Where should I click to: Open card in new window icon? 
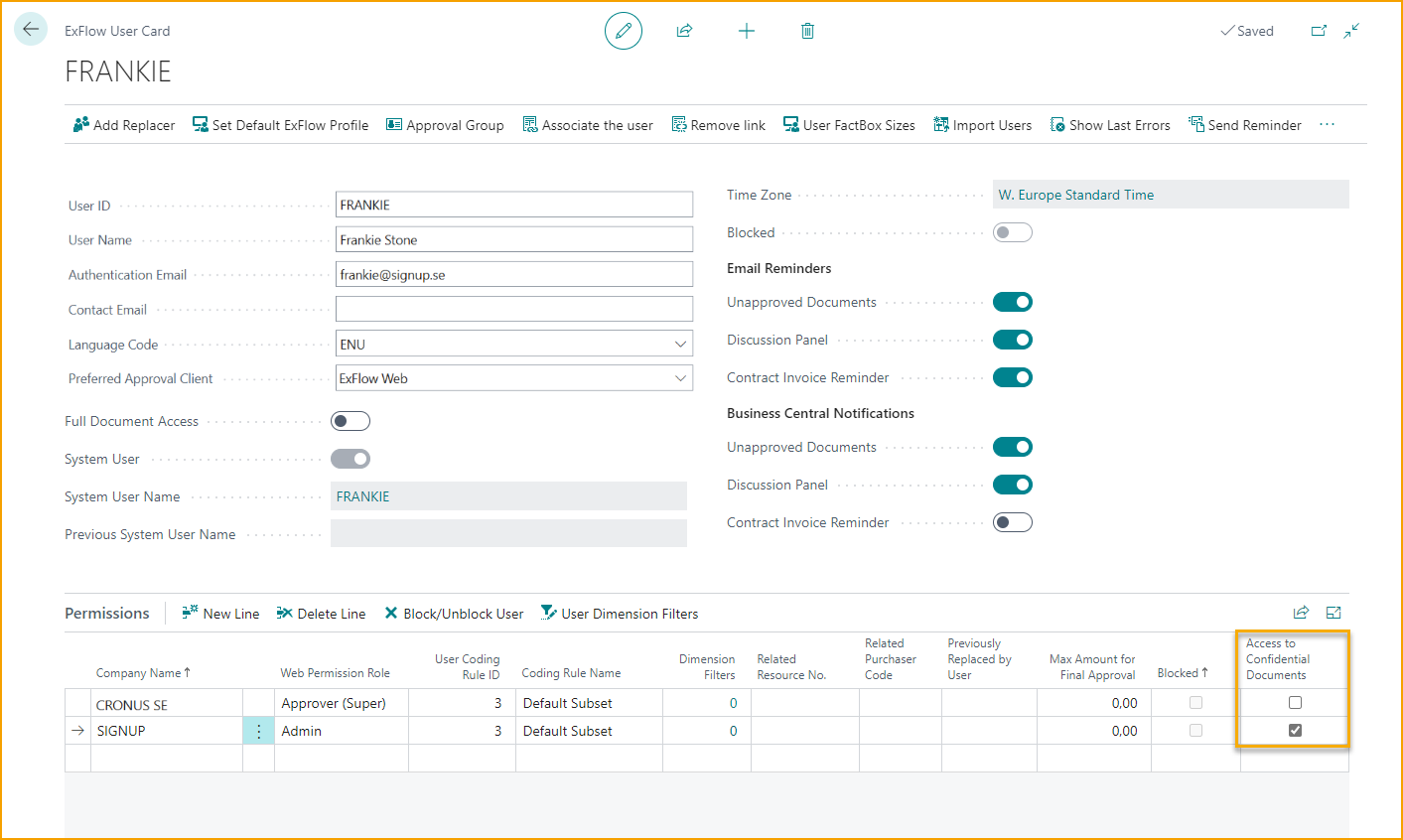tap(1319, 31)
